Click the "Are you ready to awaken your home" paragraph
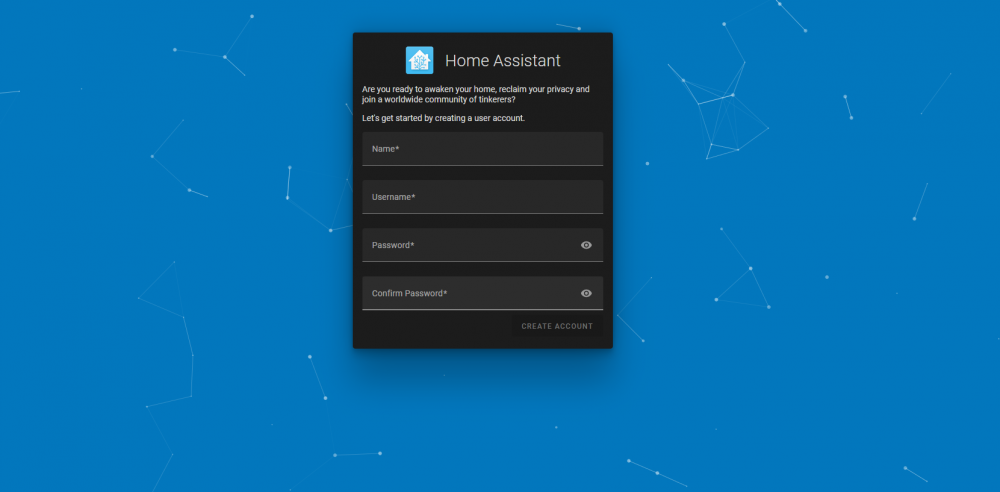The height and width of the screenshot is (492, 1000). coord(476,94)
